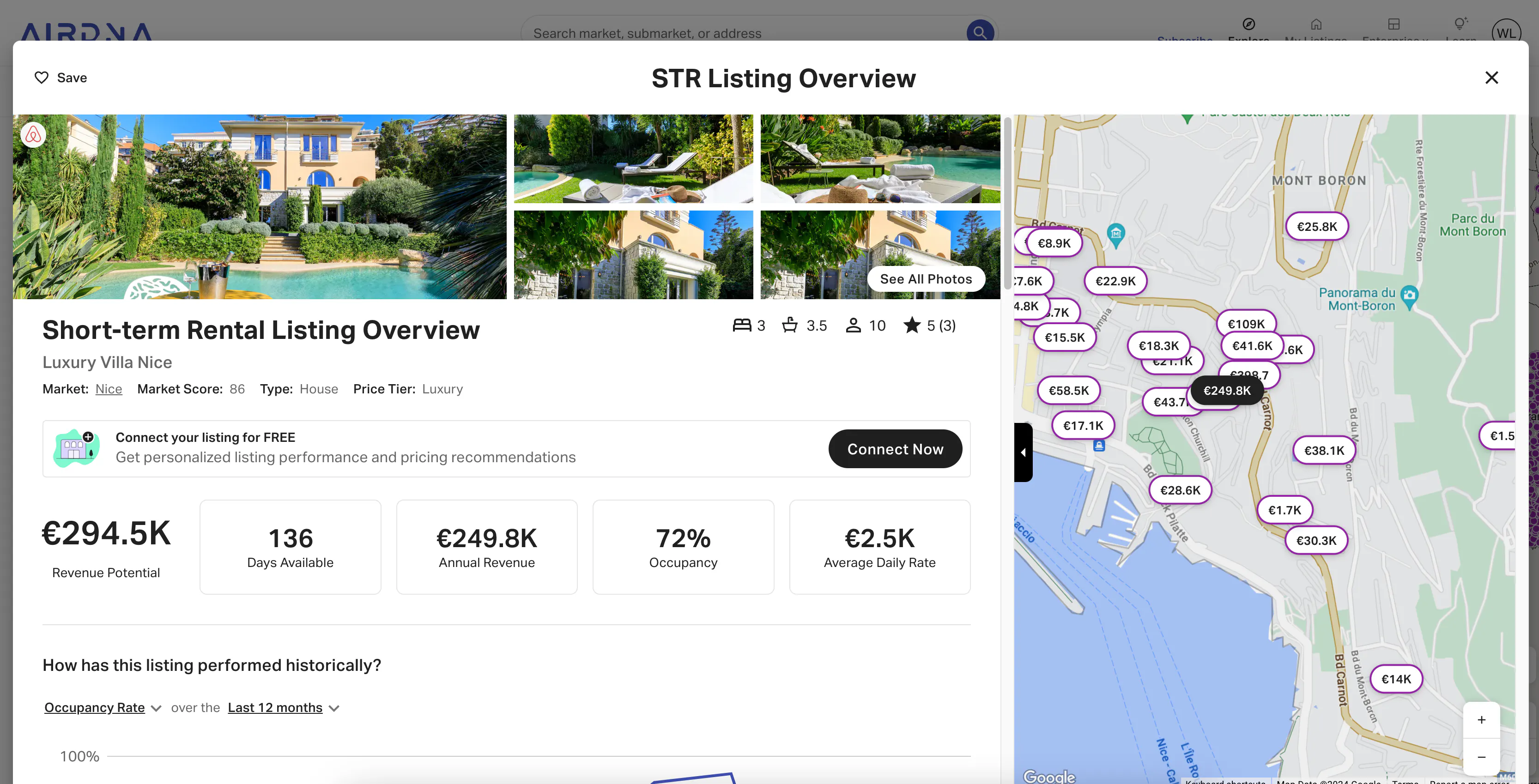
Task: Click the Explore compass icon
Action: (1248, 24)
